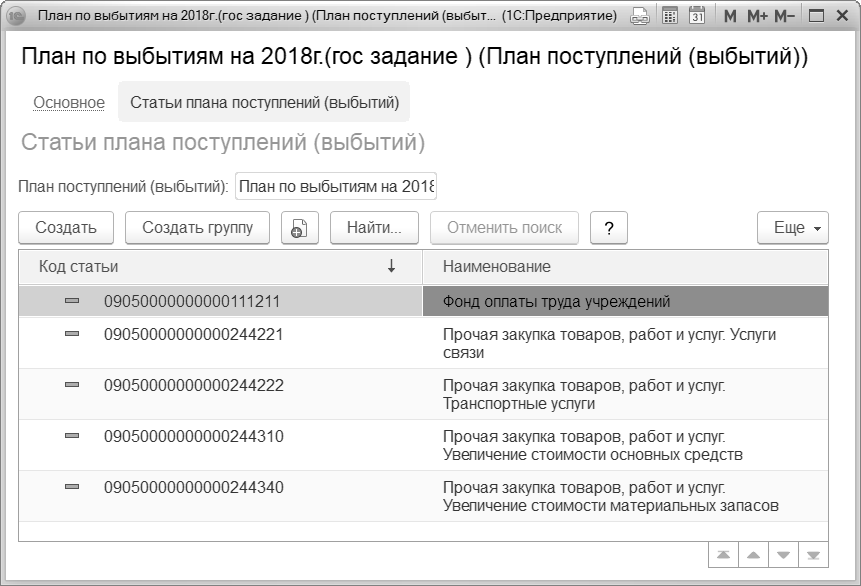The width and height of the screenshot is (861, 586).
Task: Select code 09050000000000244222
Action: pos(194,386)
